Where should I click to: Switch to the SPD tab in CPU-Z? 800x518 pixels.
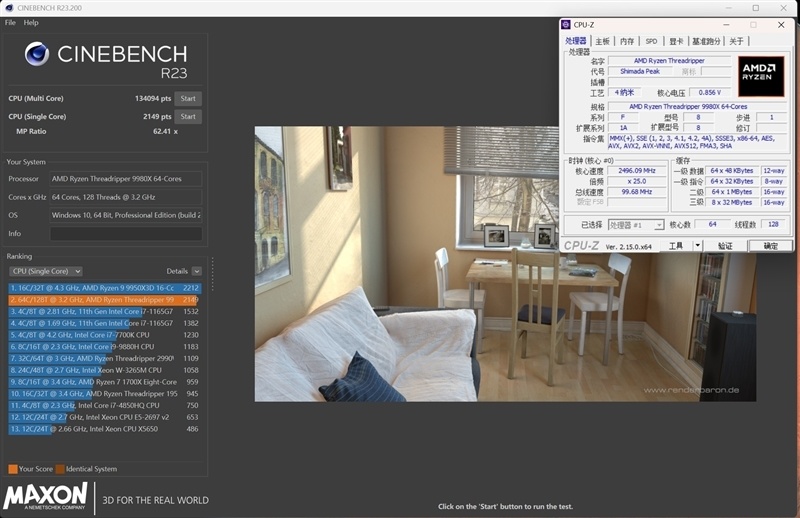[651, 41]
